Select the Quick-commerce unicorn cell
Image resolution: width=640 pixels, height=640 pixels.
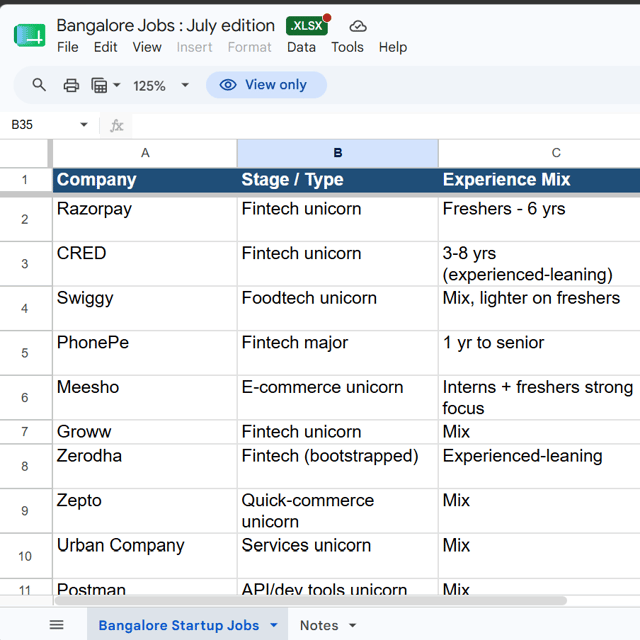pyautogui.click(x=338, y=511)
